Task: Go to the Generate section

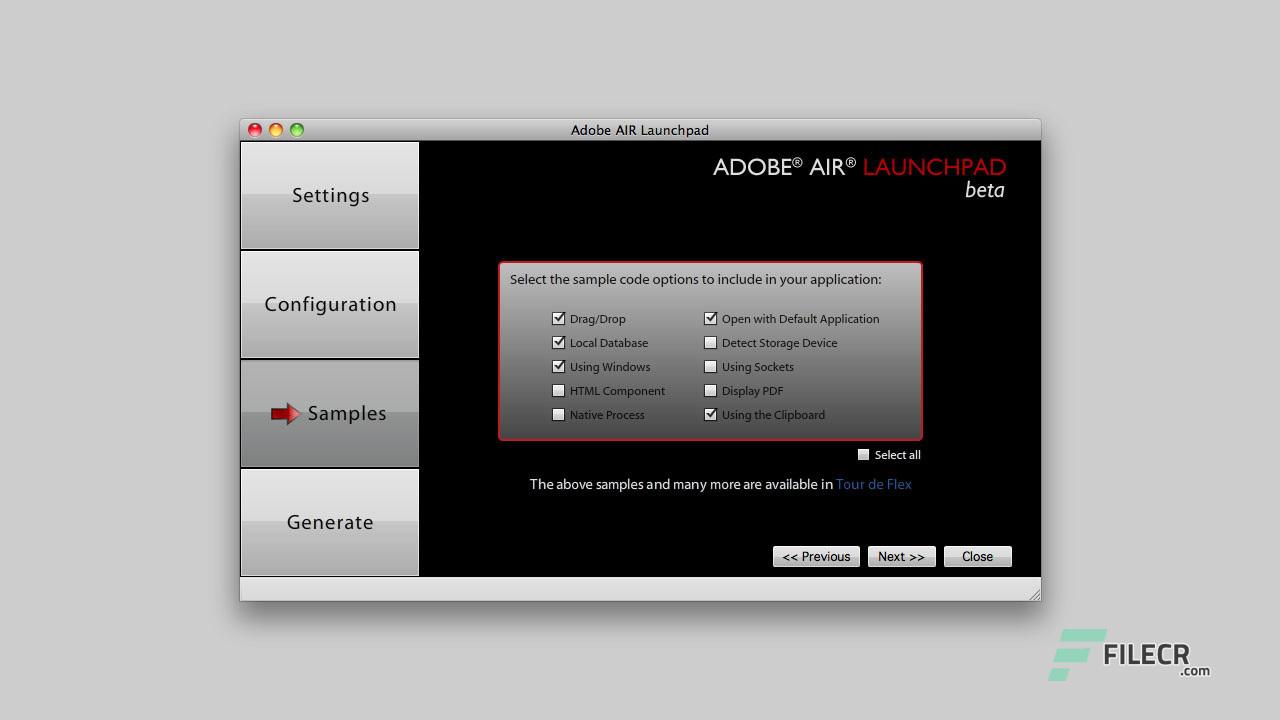Action: (330, 522)
